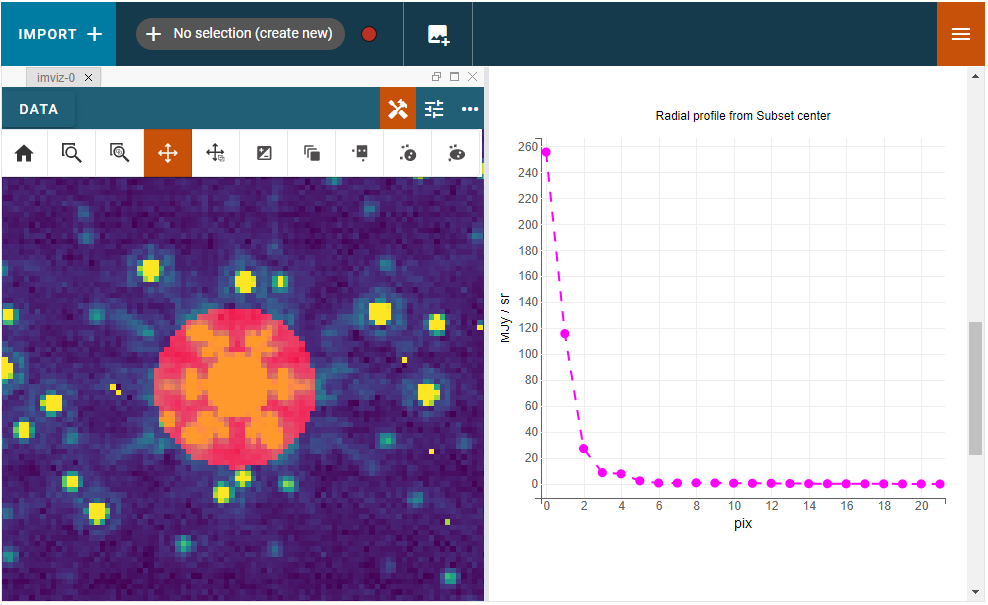Select the elliptical subset tool
This screenshot has height=605, width=988.
(455, 153)
